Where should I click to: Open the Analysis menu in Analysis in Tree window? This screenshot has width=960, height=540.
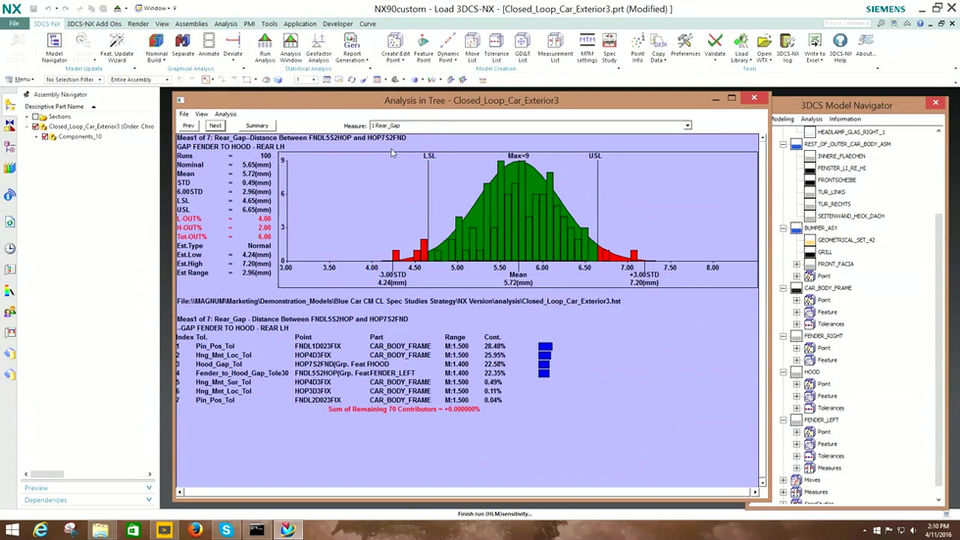[x=225, y=114]
